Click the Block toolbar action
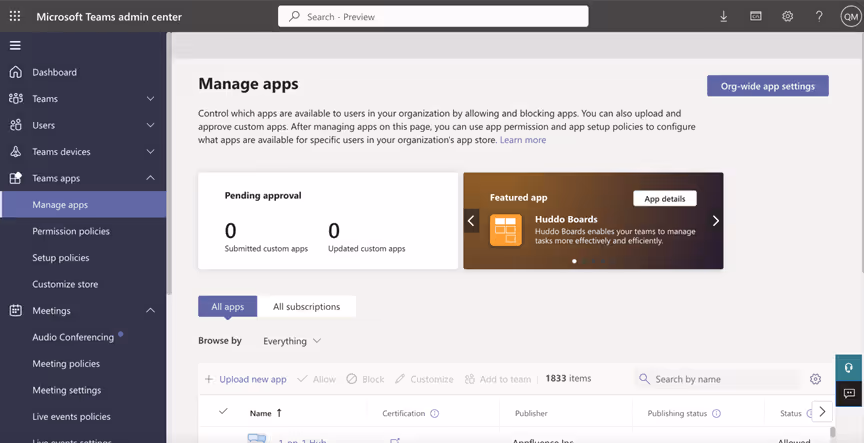 click(x=365, y=379)
